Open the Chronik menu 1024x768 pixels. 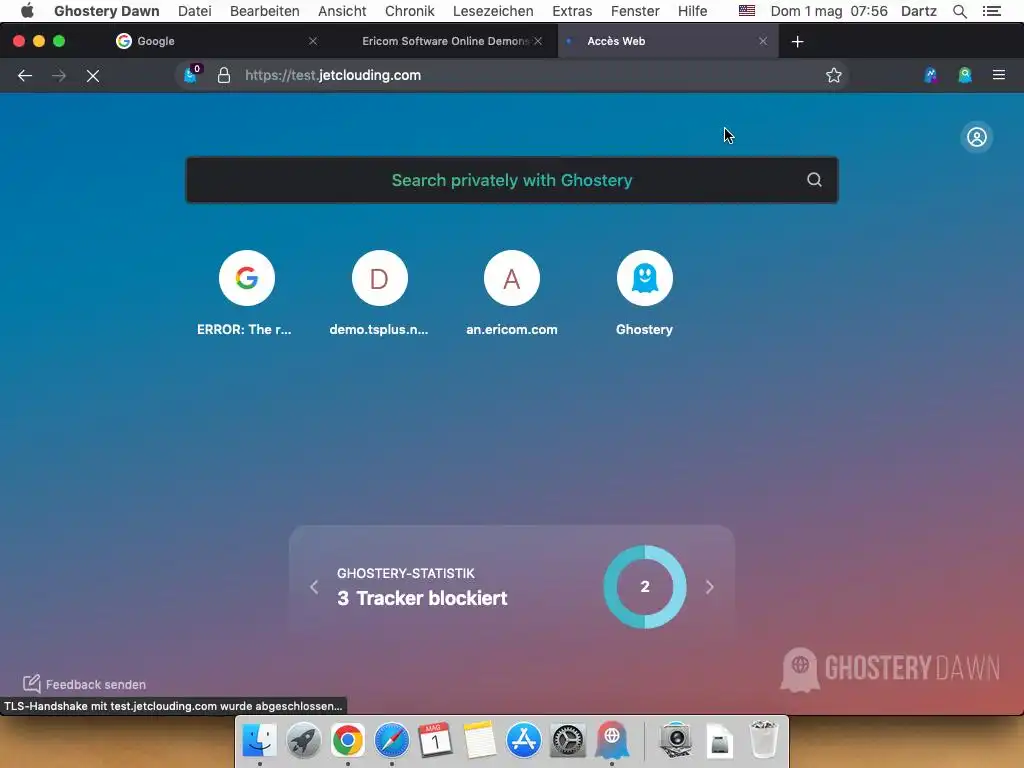point(409,11)
